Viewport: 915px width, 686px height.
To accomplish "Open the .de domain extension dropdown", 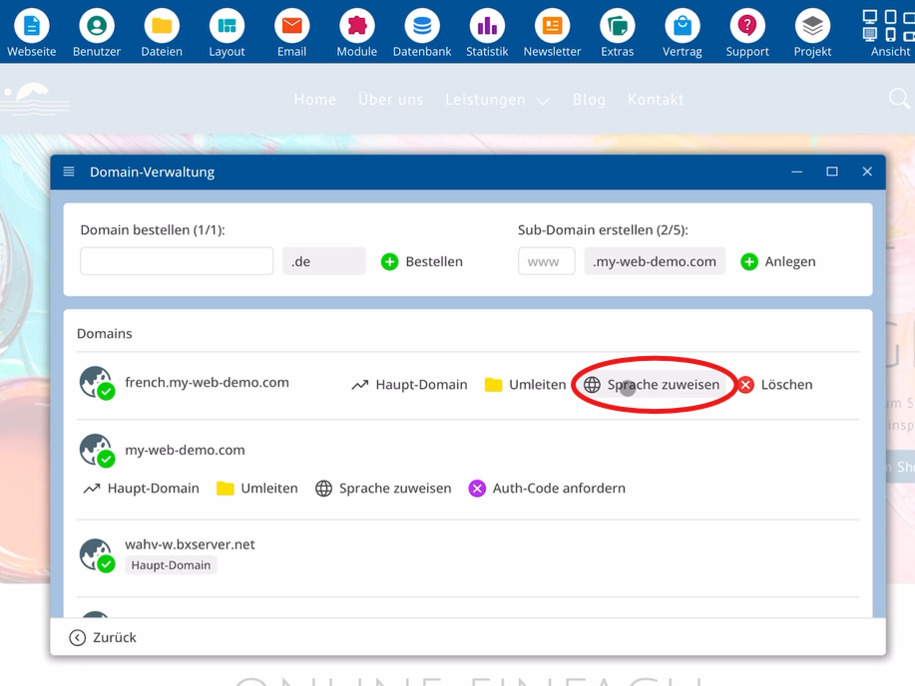I will pos(324,261).
